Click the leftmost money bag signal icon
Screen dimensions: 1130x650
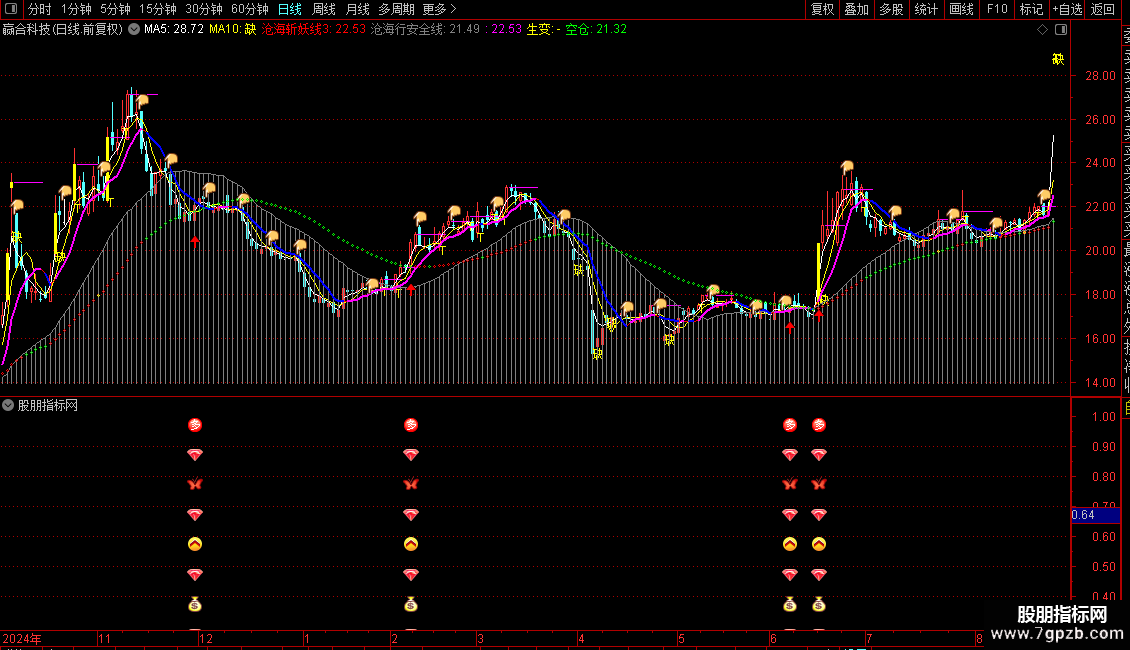coord(195,604)
